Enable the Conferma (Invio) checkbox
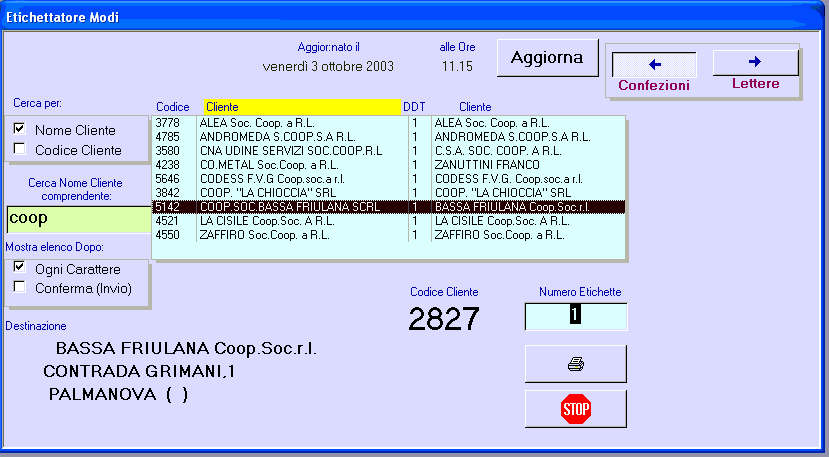The height and width of the screenshot is (457, 829). click(x=20, y=287)
